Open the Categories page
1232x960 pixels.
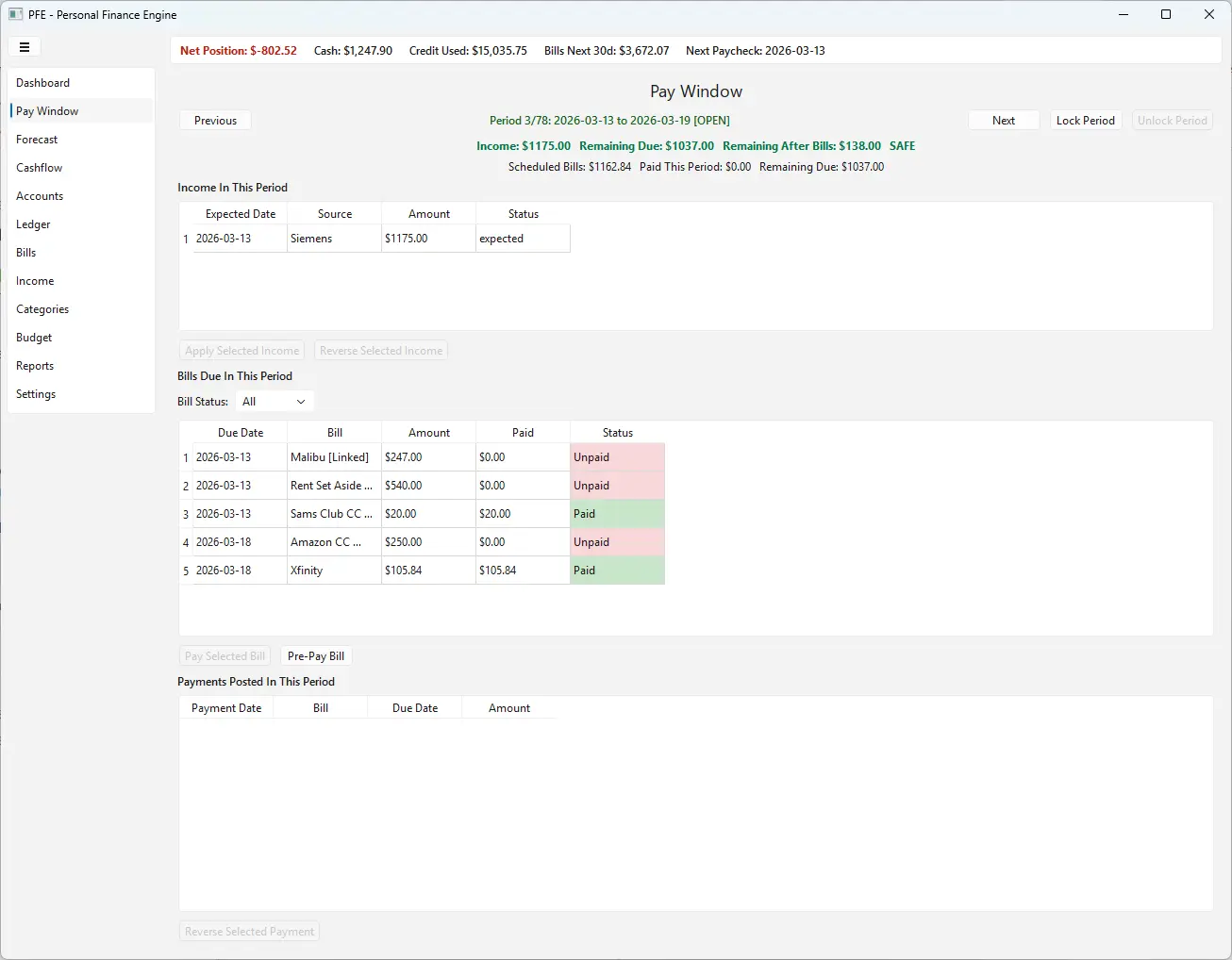coord(81,309)
